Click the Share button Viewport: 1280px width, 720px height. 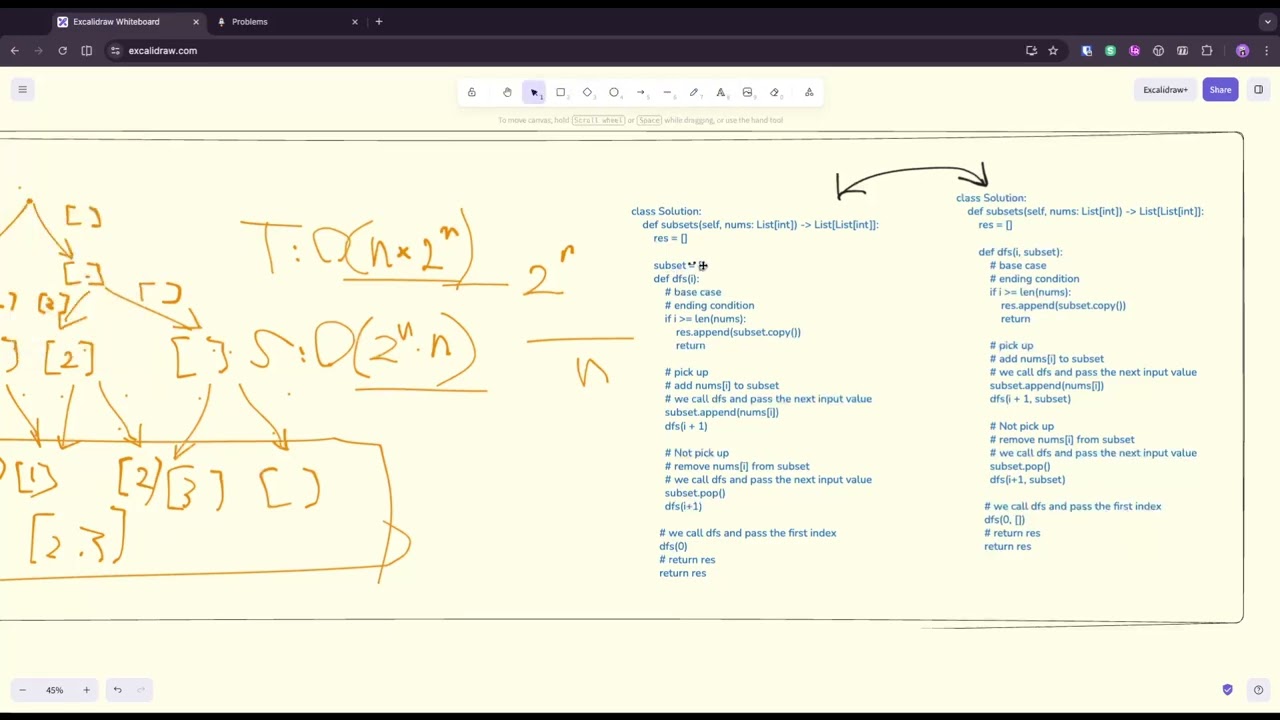[x=1220, y=90]
